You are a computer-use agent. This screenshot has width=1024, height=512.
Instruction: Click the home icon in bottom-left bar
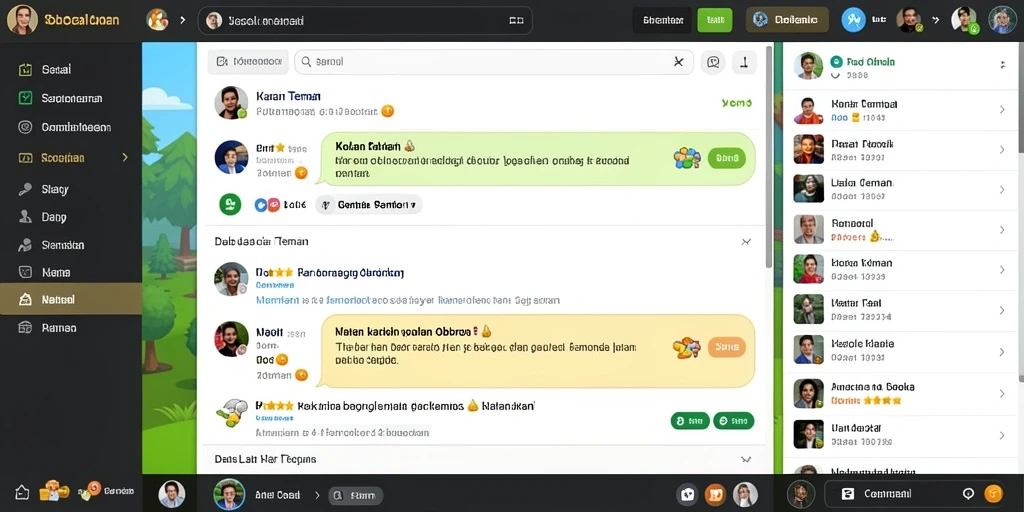click(x=22, y=492)
